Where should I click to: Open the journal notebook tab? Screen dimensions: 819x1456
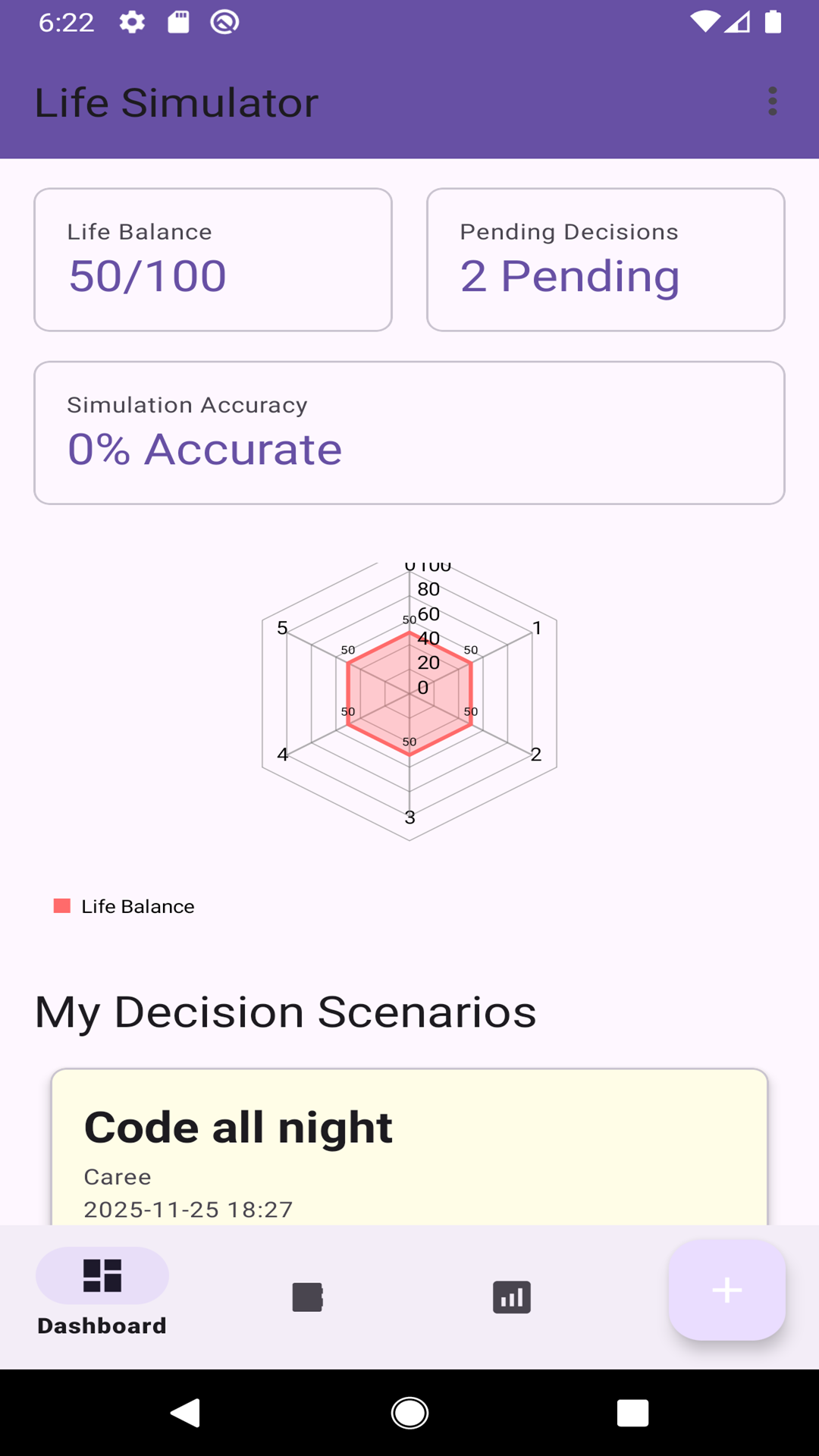[x=307, y=1297]
